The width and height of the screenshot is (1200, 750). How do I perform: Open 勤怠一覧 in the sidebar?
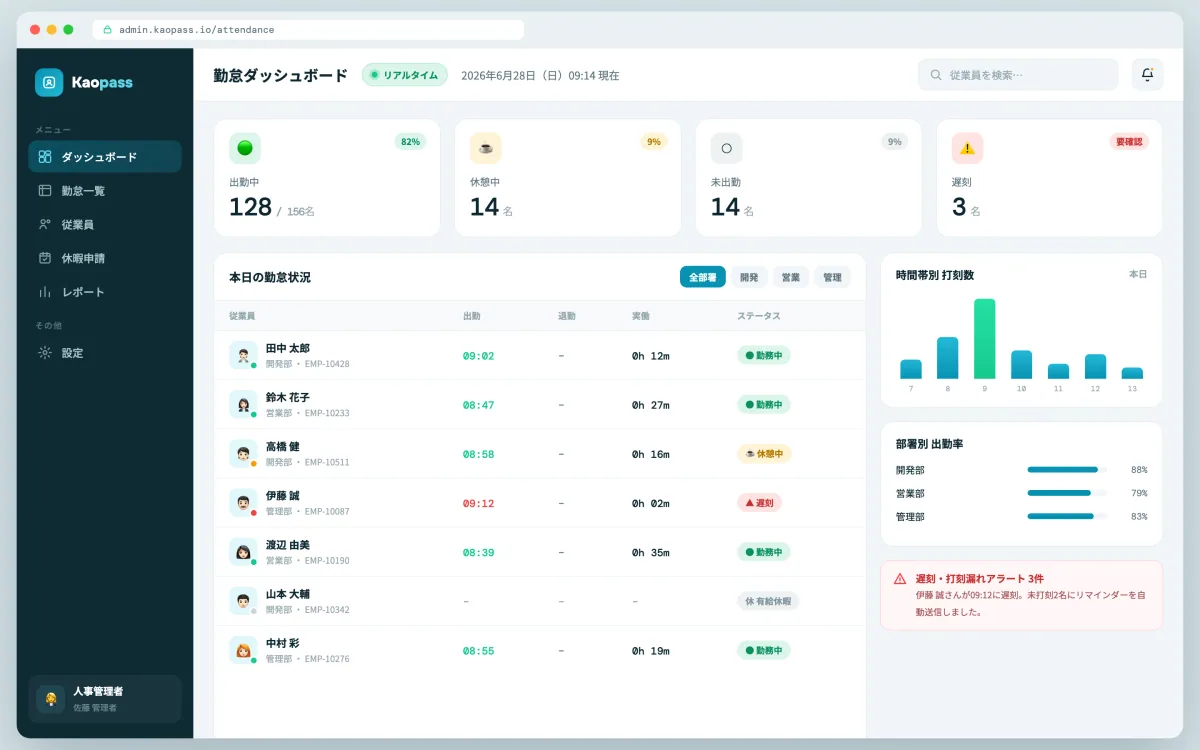(x=105, y=191)
